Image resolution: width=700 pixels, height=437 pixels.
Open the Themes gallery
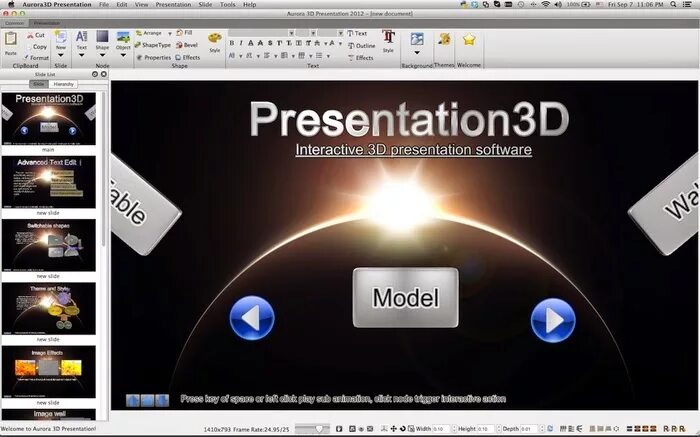point(444,39)
